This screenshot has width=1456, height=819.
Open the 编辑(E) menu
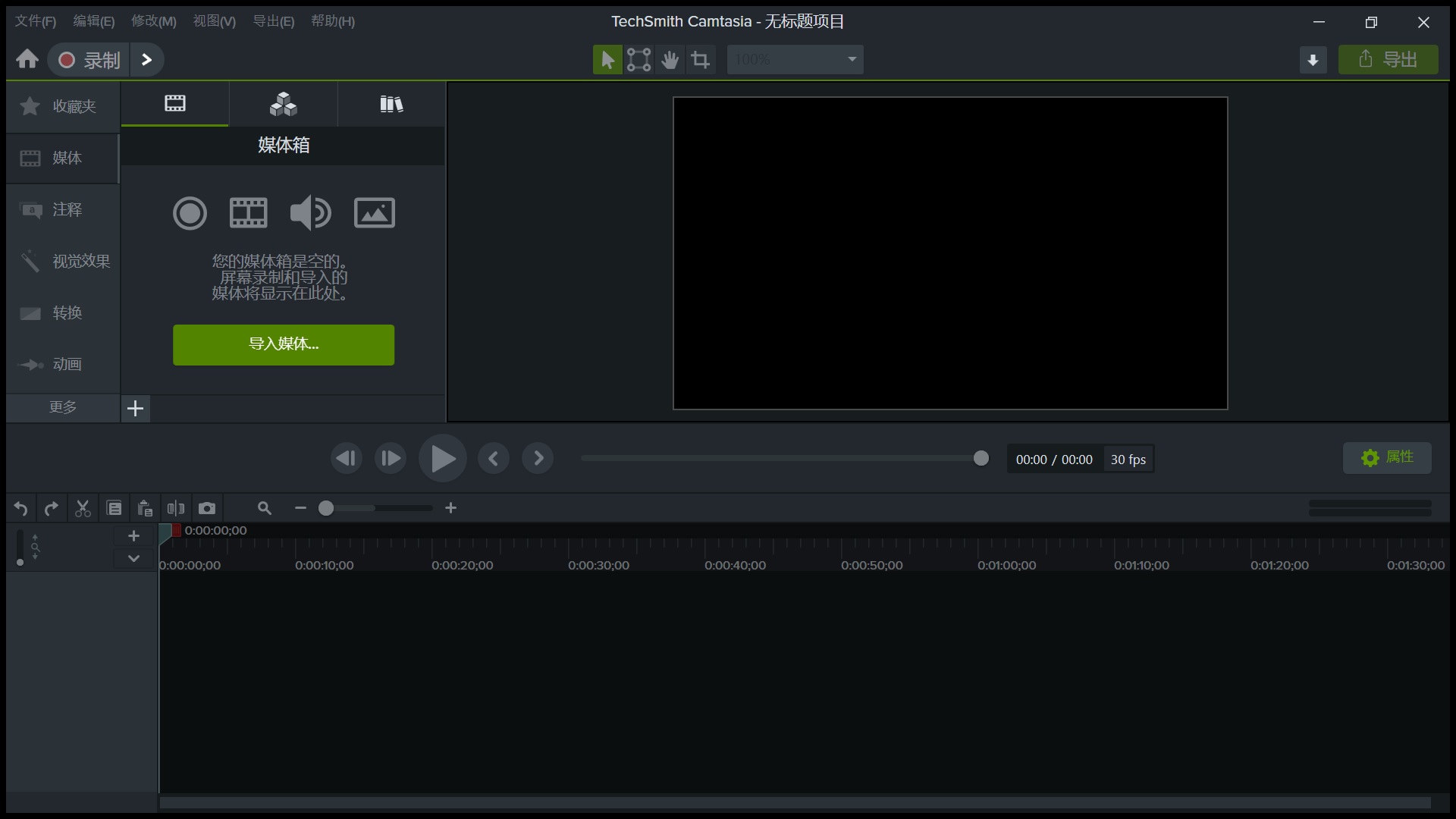94,21
